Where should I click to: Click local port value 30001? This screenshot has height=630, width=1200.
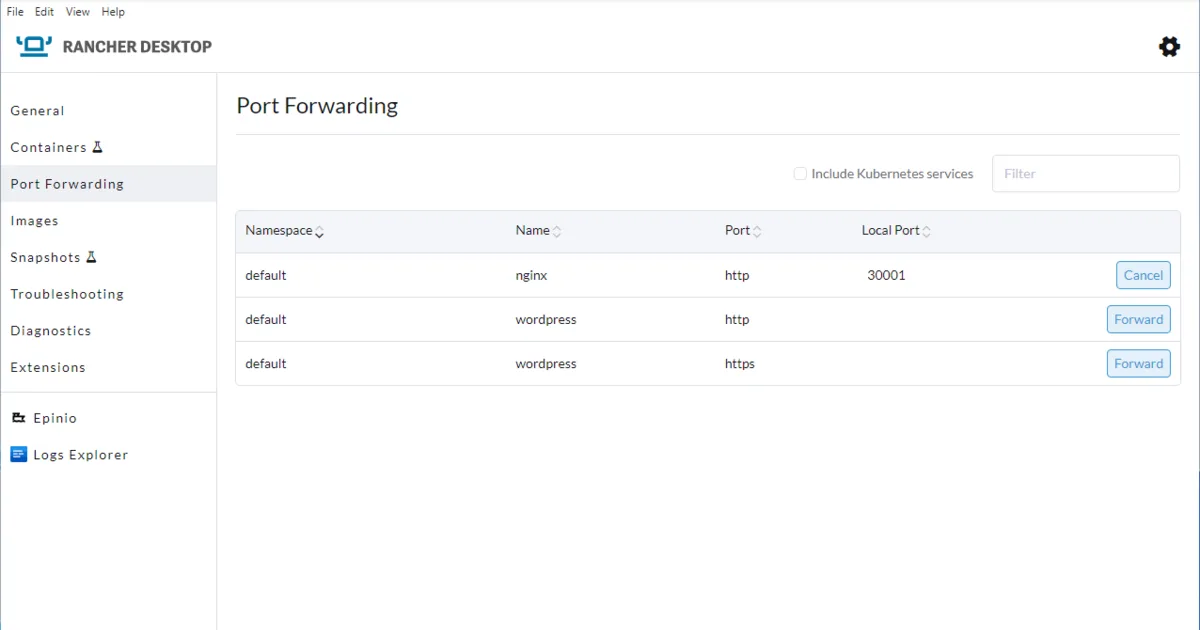[886, 275]
